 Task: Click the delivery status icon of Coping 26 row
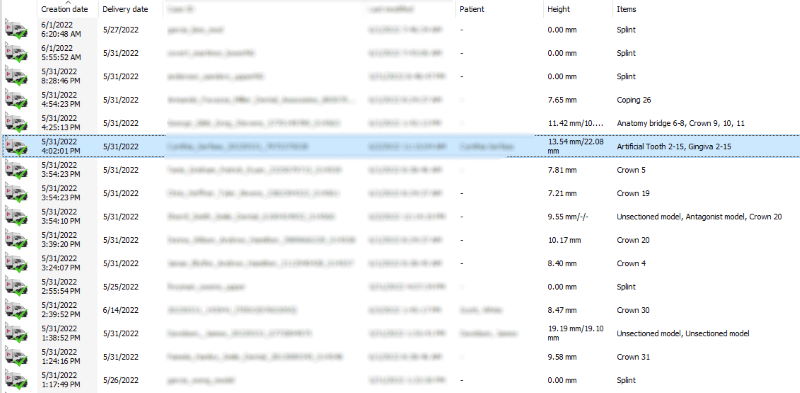16,100
